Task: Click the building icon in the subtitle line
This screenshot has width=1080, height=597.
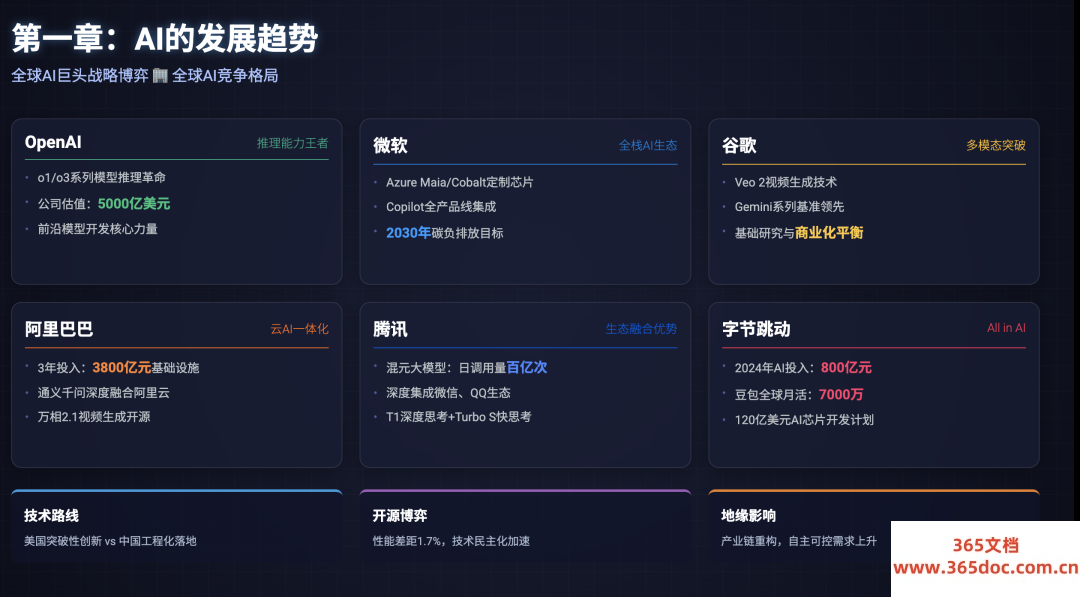Action: coord(160,76)
